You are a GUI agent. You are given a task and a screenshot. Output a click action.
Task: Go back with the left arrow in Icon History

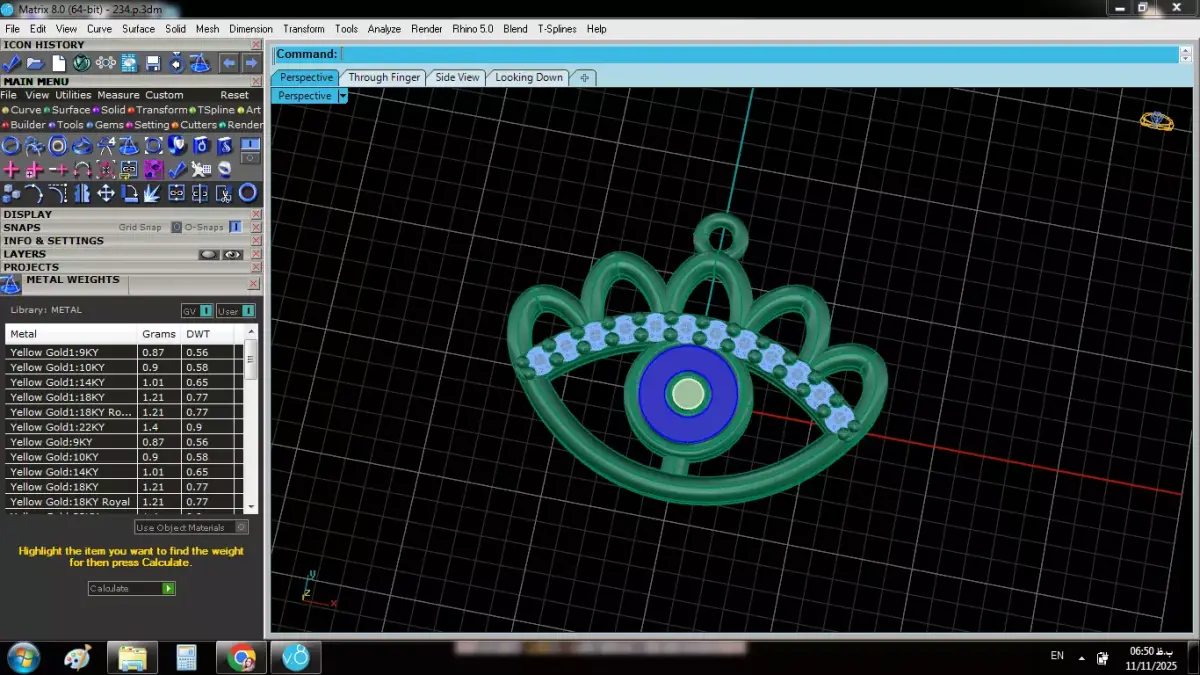tap(229, 63)
